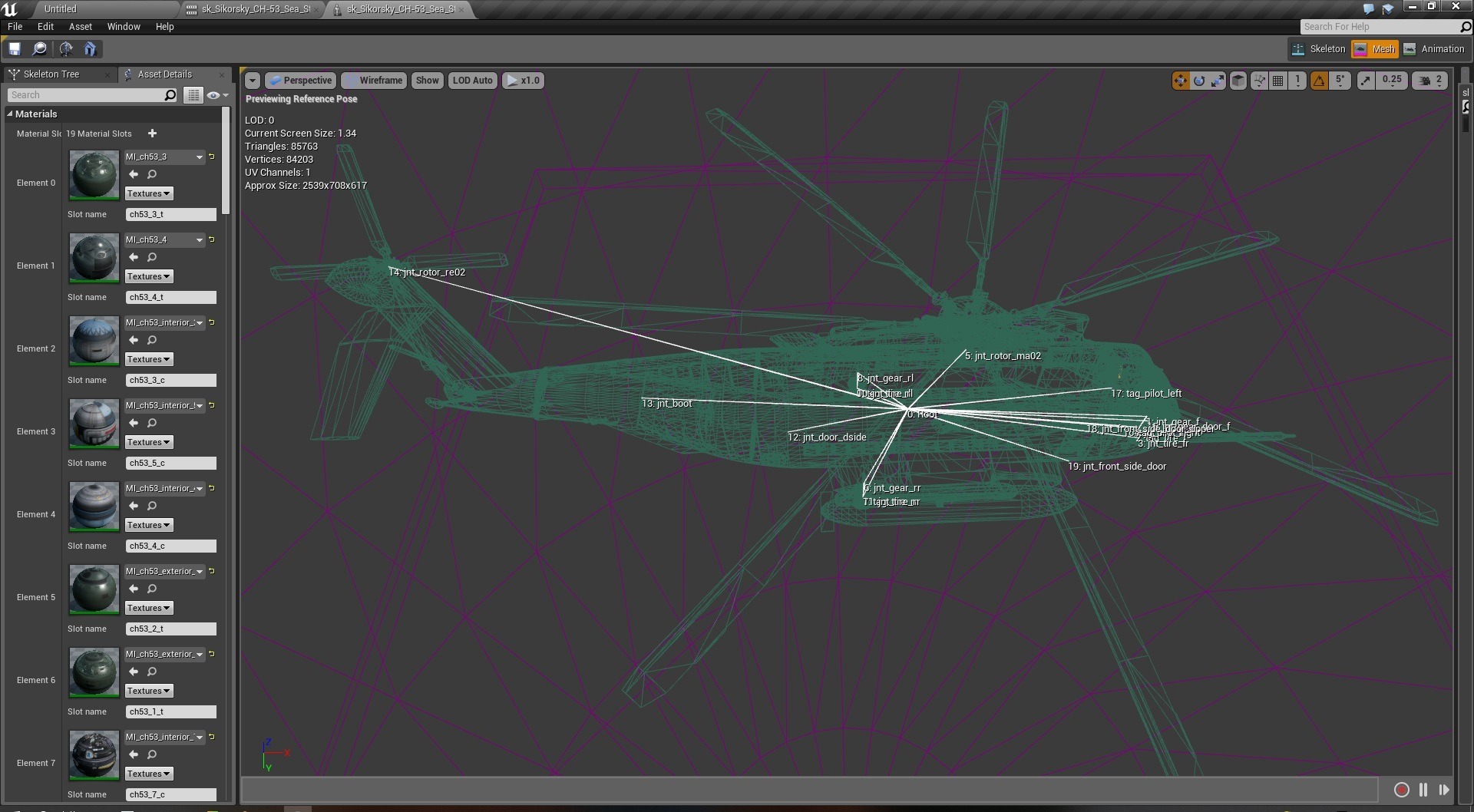Save the asset with the floppy disk icon

tap(15, 49)
